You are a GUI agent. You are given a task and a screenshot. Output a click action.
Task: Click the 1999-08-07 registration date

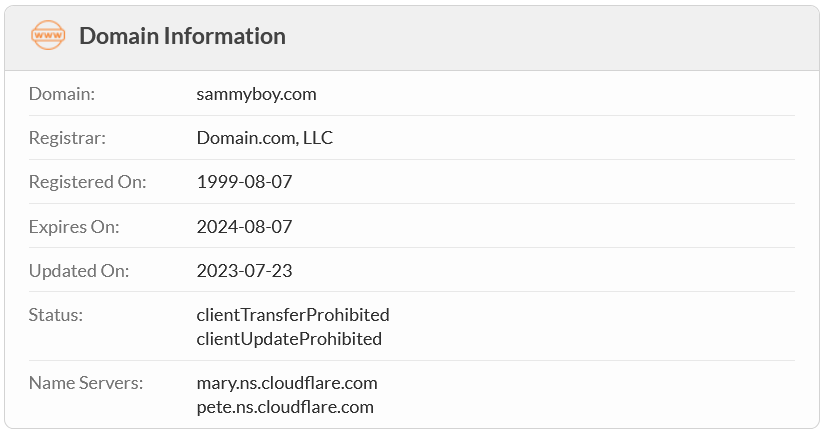[244, 182]
